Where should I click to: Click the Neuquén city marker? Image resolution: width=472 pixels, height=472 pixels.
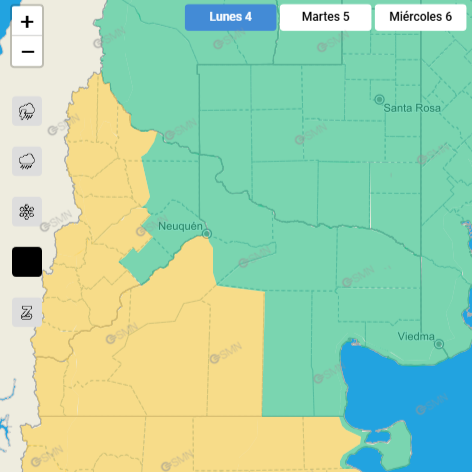(207, 234)
